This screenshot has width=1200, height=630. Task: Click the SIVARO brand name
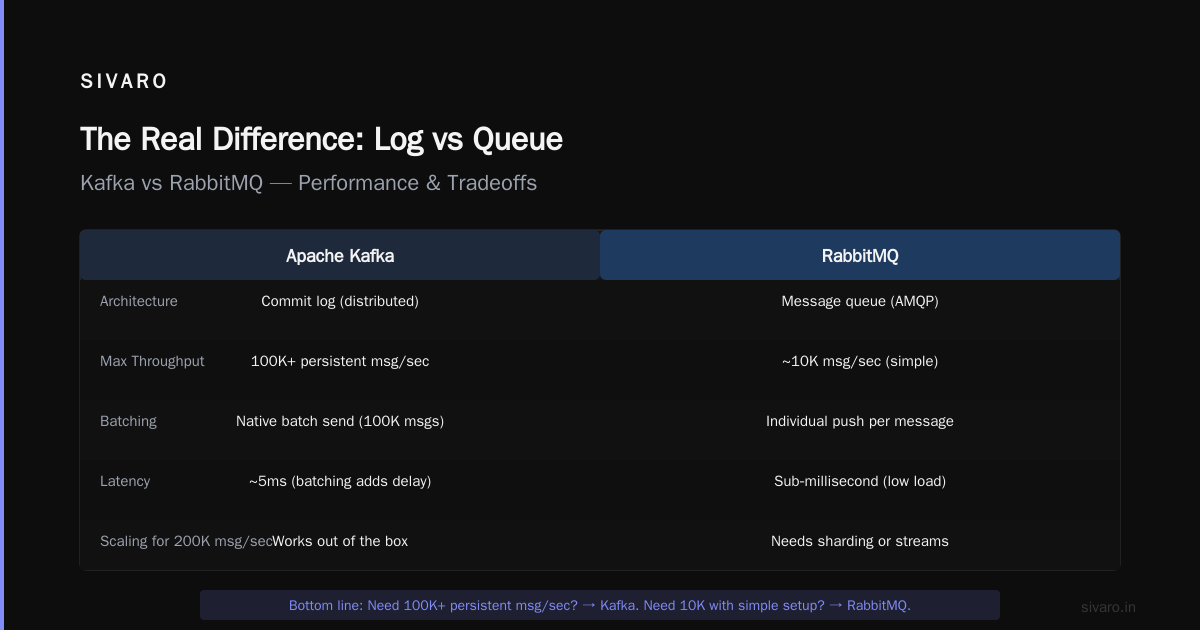[124, 82]
